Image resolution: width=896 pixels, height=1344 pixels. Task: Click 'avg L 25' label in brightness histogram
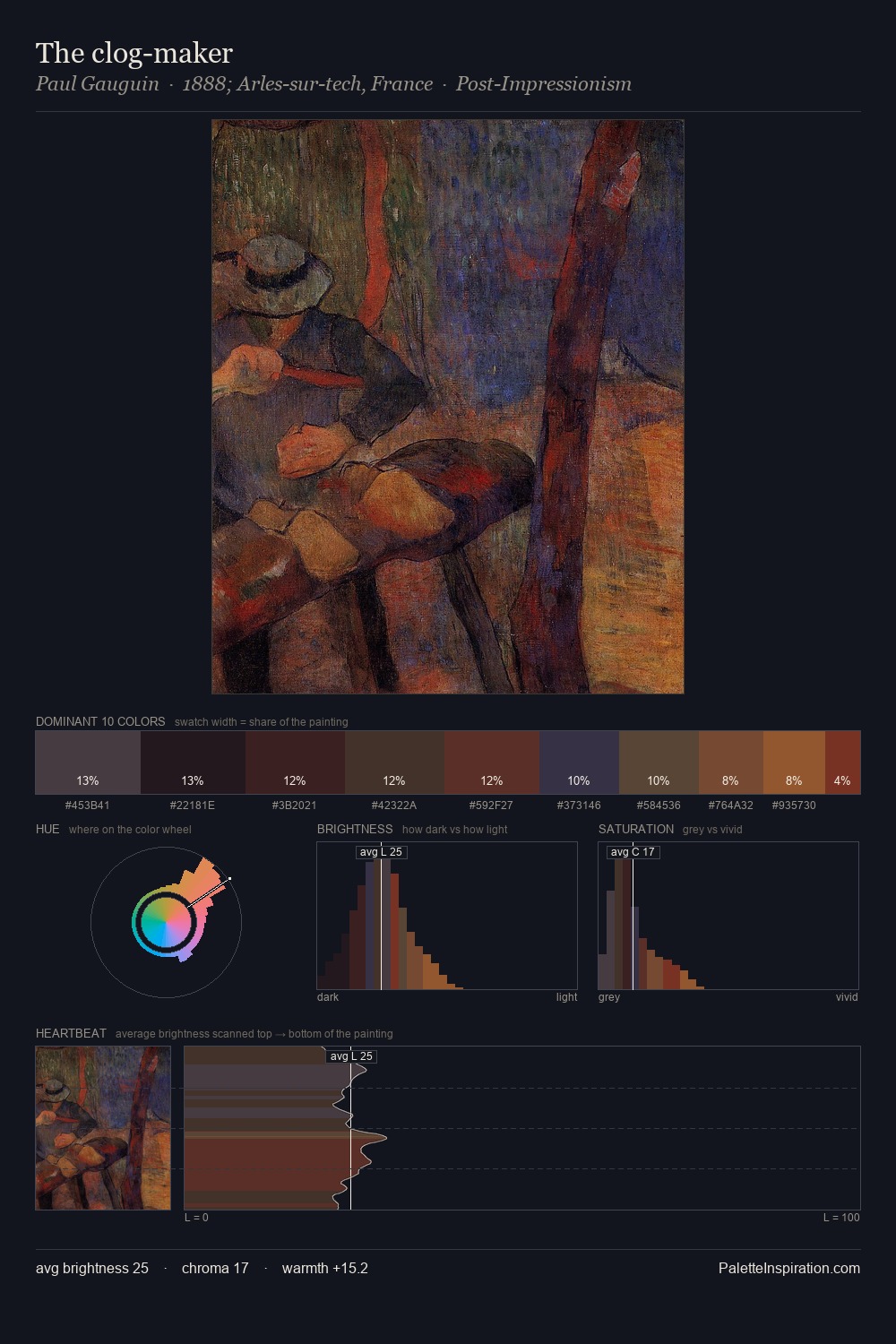pyautogui.click(x=381, y=852)
